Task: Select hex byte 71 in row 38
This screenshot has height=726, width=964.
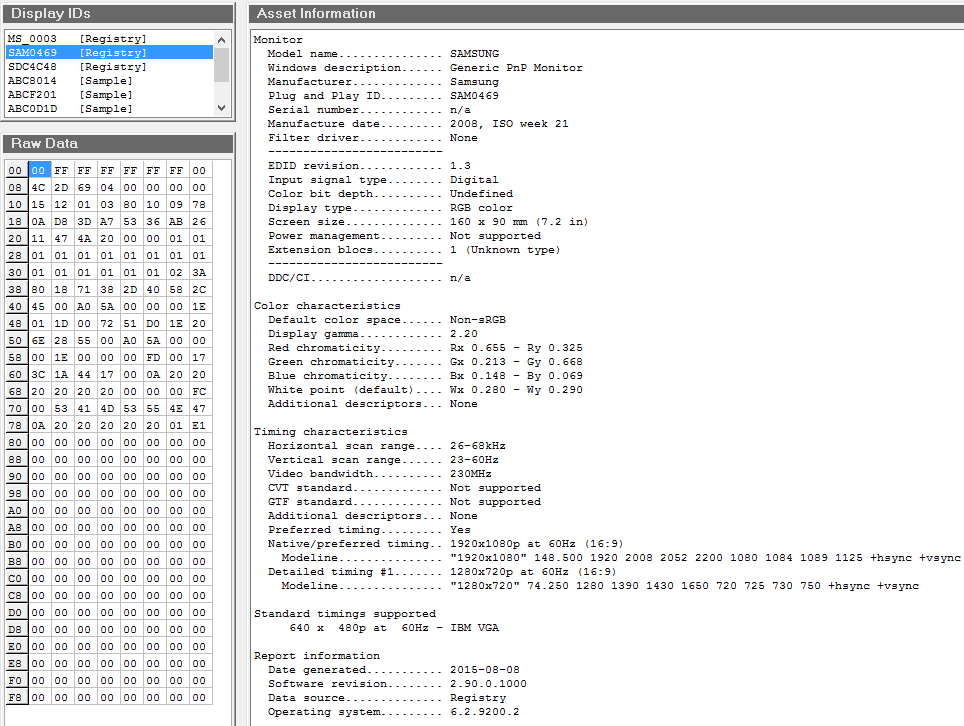Action: click(84, 290)
